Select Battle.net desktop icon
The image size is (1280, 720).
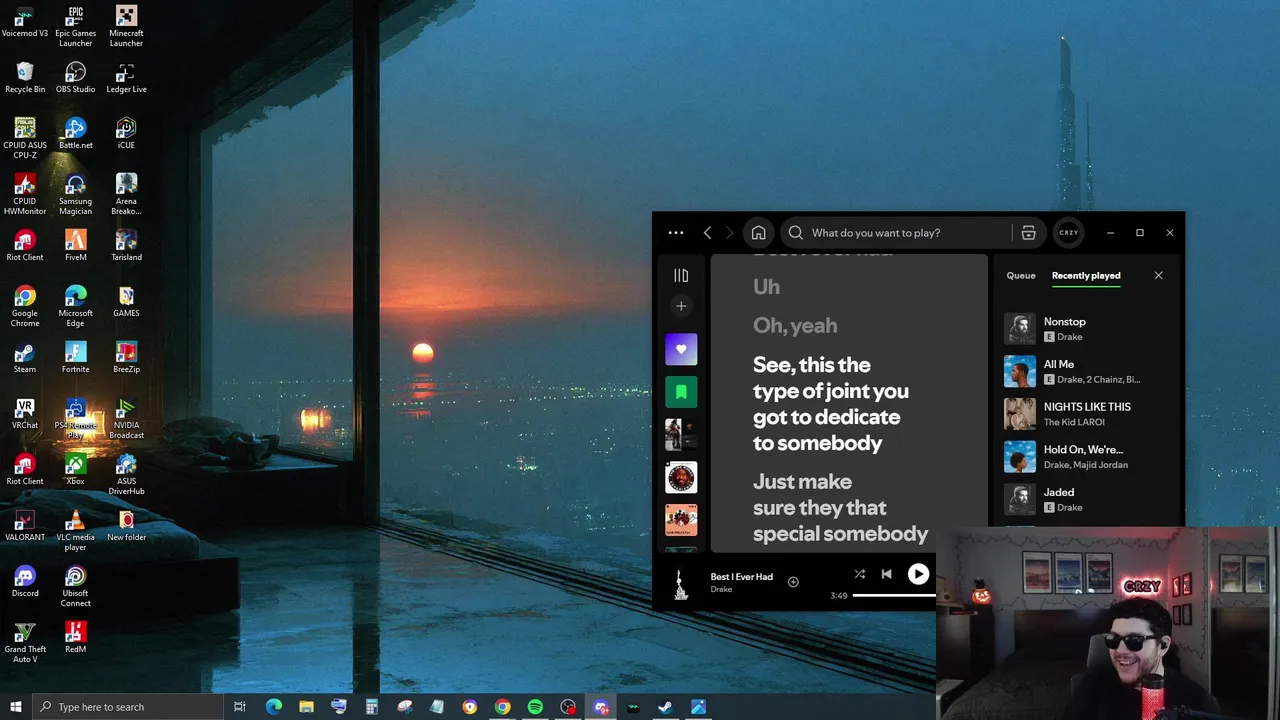pos(76,134)
